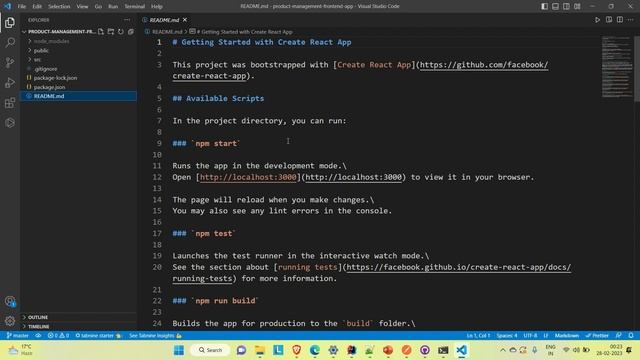Viewport: 640px width, 360px height.
Task: Open the Manage gear icon
Action: pos(10,321)
